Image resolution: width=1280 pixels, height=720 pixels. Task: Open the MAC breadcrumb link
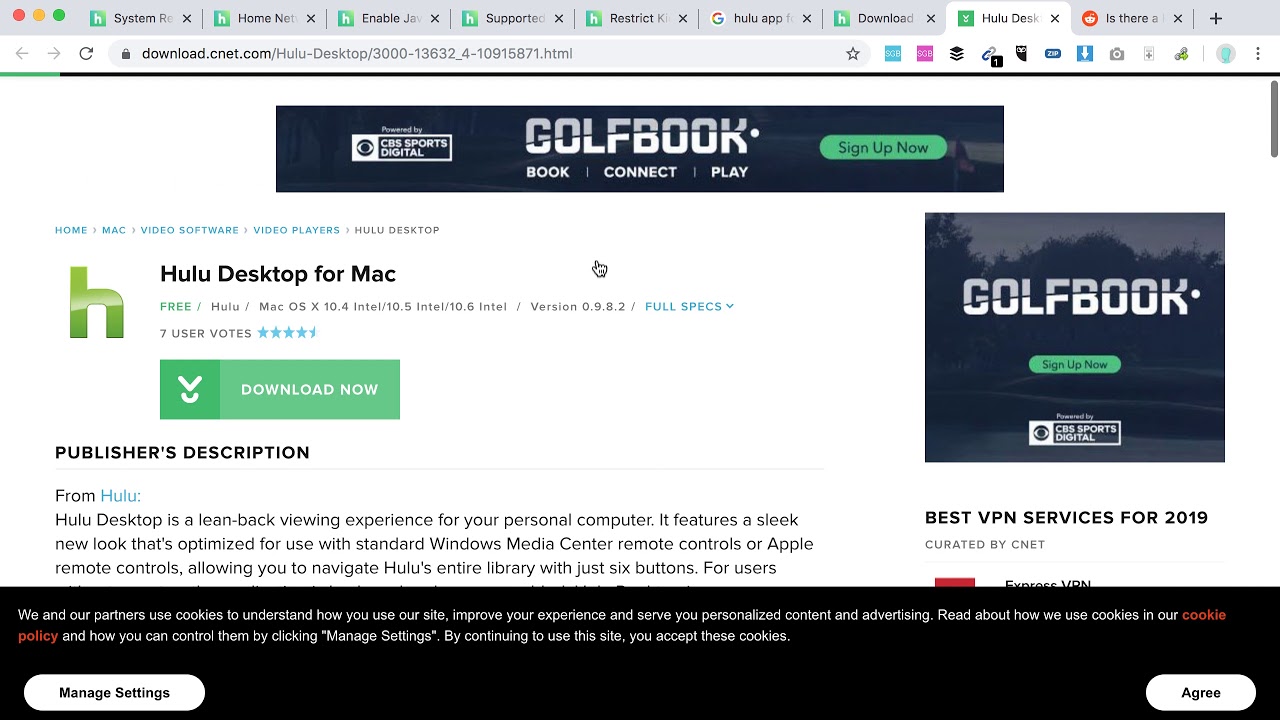[114, 230]
